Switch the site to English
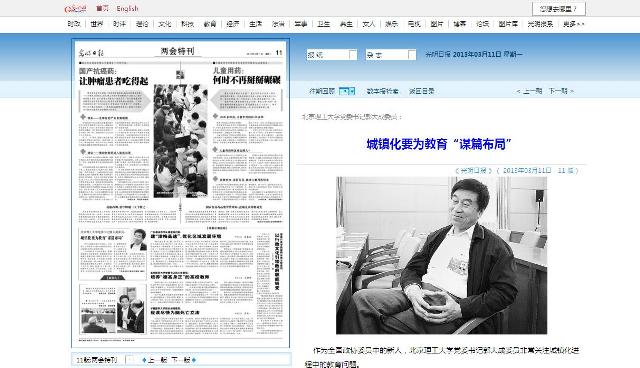Viewport: 640px width, 368px height. [127, 9]
